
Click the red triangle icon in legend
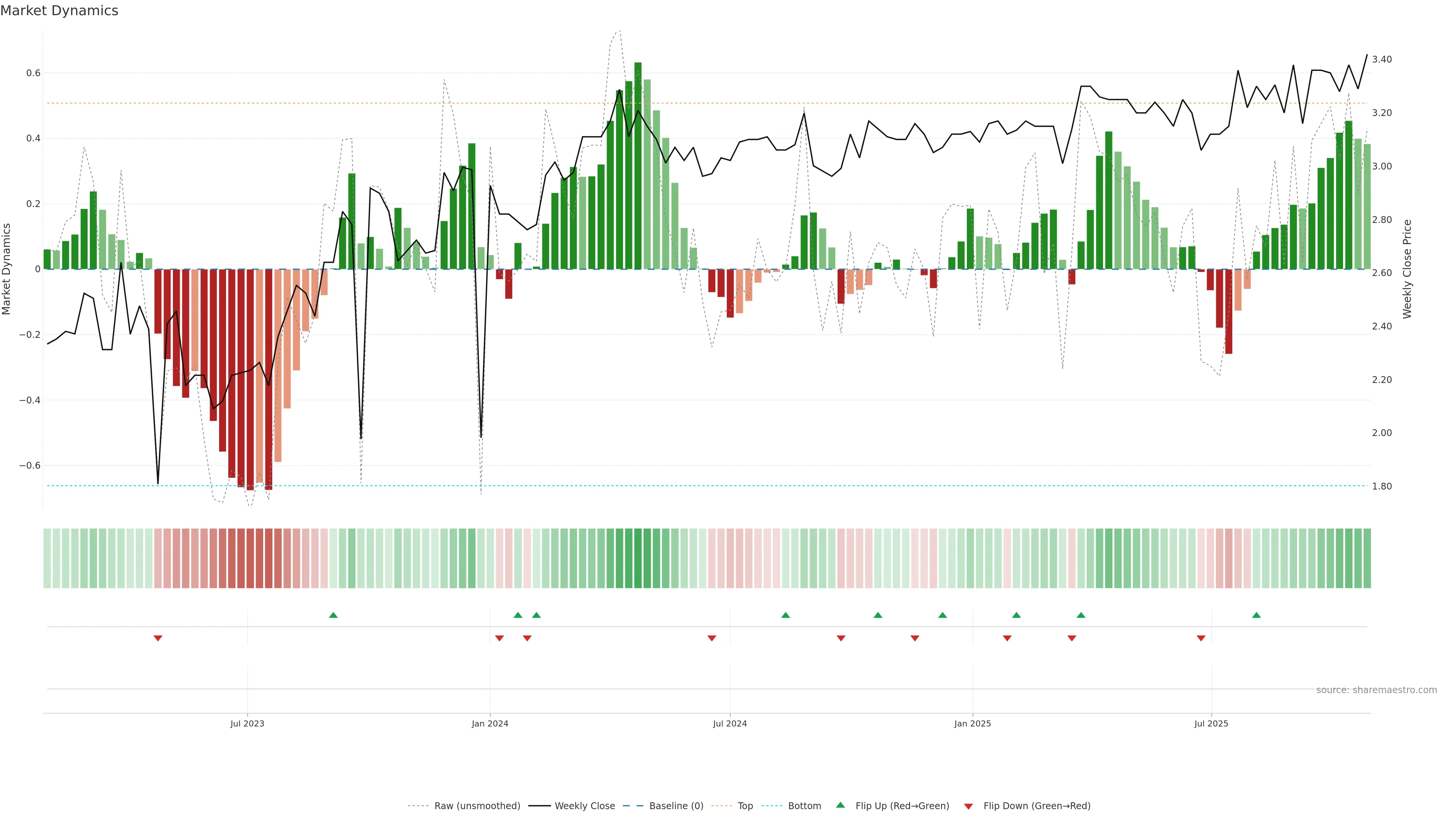click(968, 806)
